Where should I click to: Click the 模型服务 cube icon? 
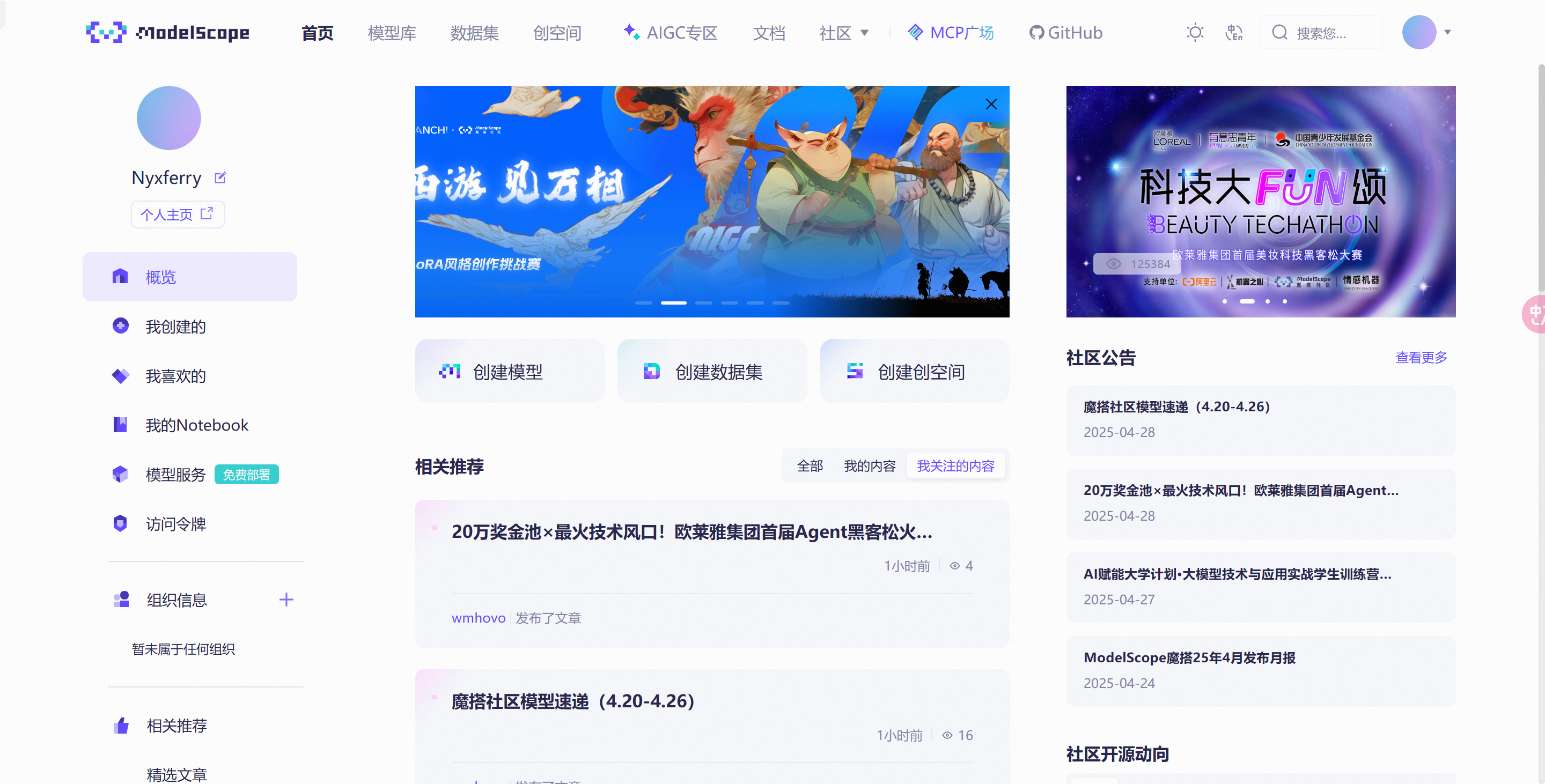tap(120, 474)
